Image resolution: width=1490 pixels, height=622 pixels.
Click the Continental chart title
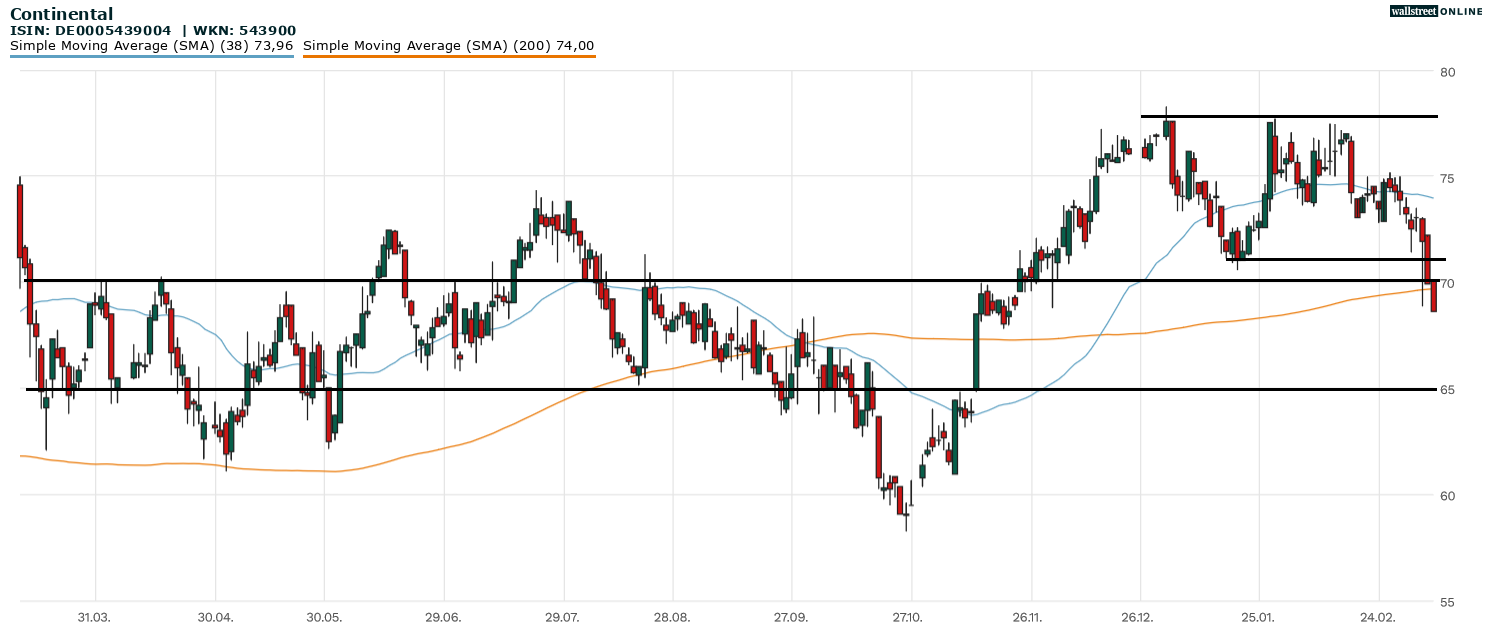[61, 14]
